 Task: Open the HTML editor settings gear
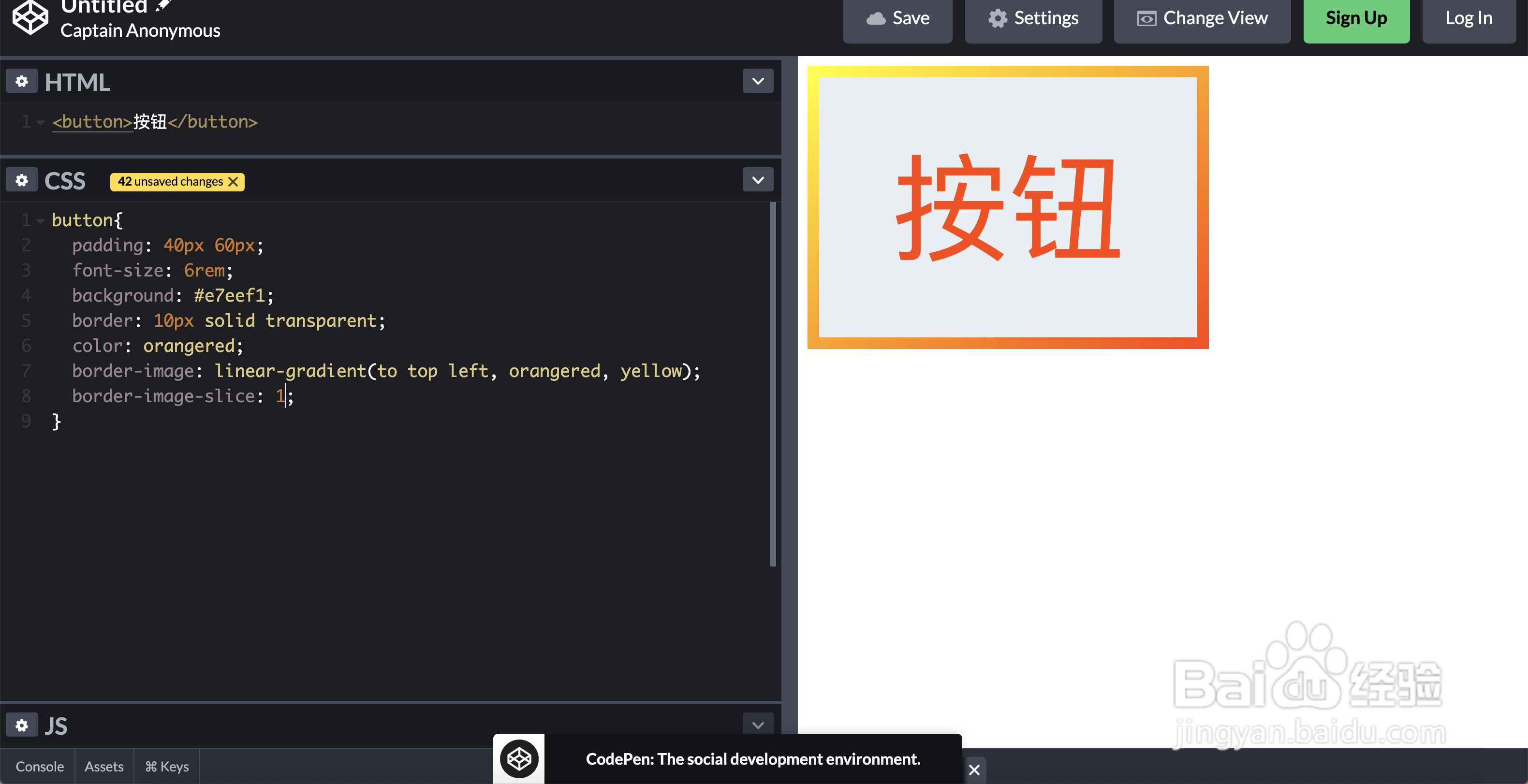pos(21,81)
